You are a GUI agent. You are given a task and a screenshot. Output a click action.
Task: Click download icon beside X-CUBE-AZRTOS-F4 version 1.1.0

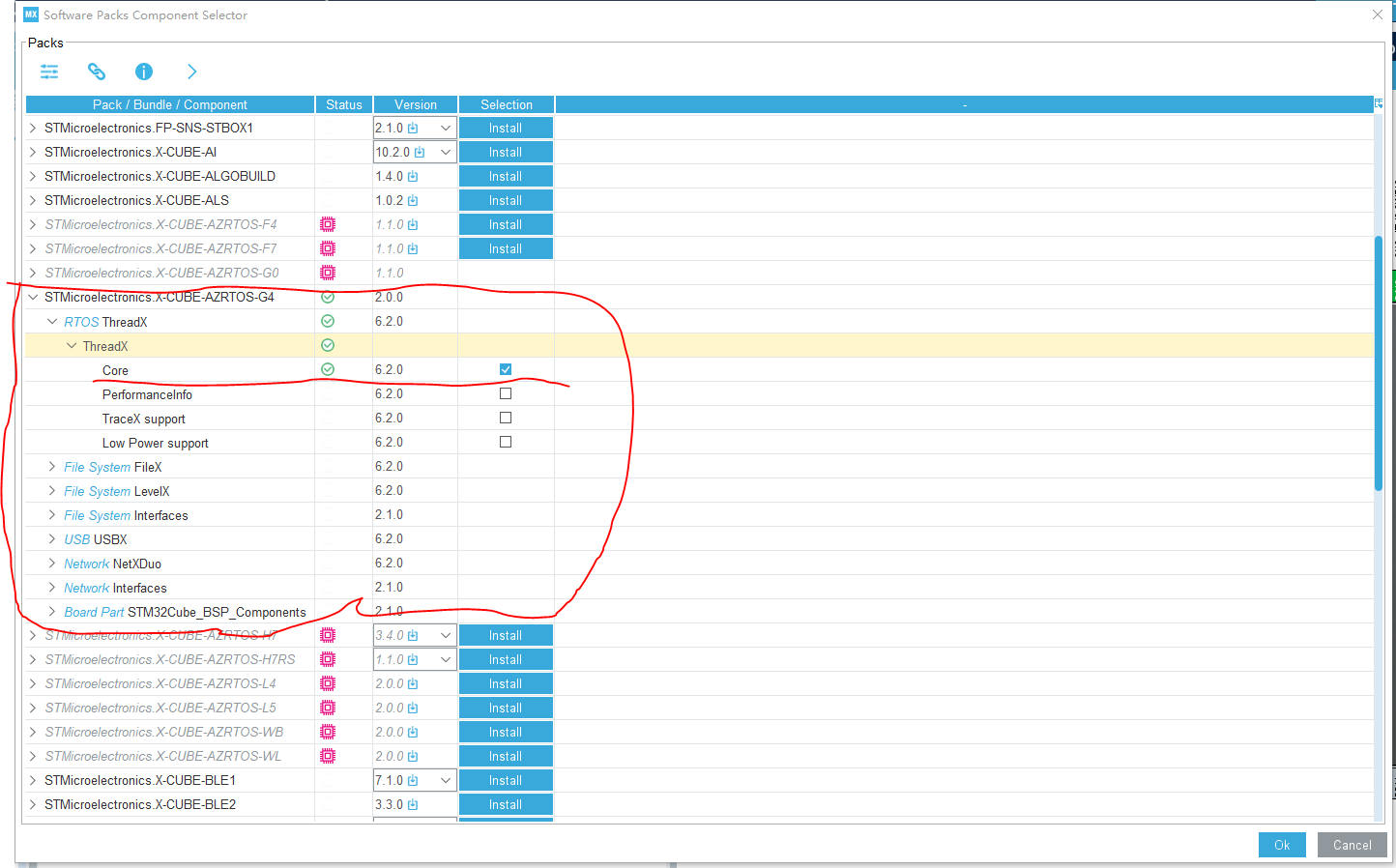[413, 224]
